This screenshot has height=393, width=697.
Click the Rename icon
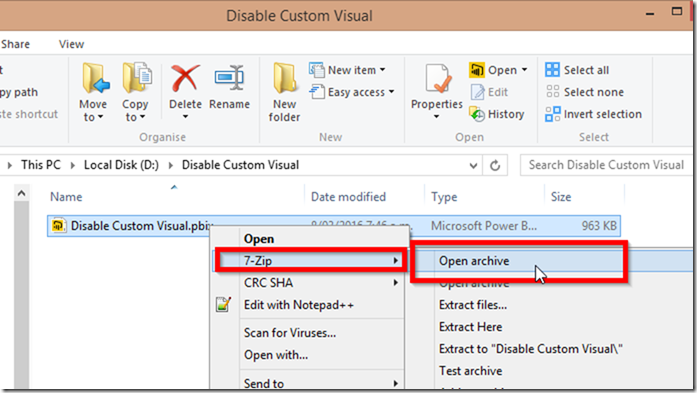[229, 78]
